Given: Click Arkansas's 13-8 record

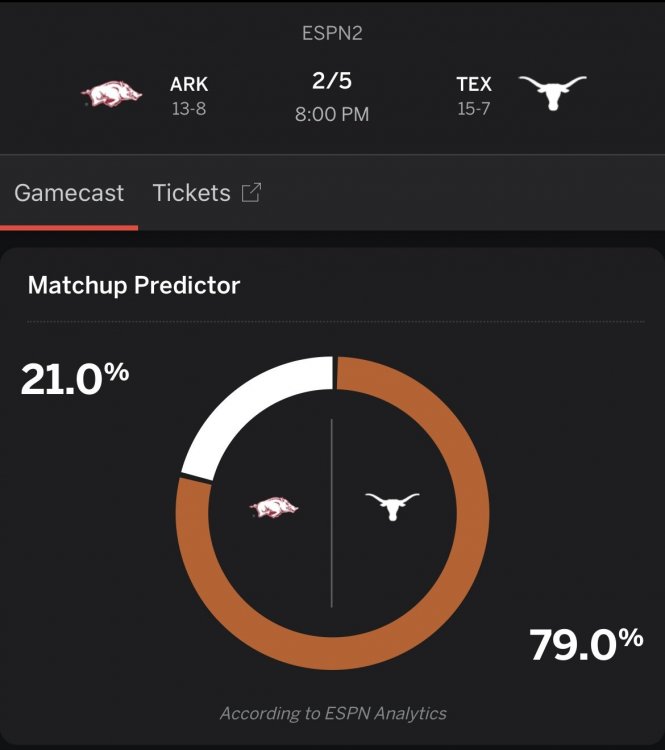Looking at the screenshot, I should [x=188, y=108].
